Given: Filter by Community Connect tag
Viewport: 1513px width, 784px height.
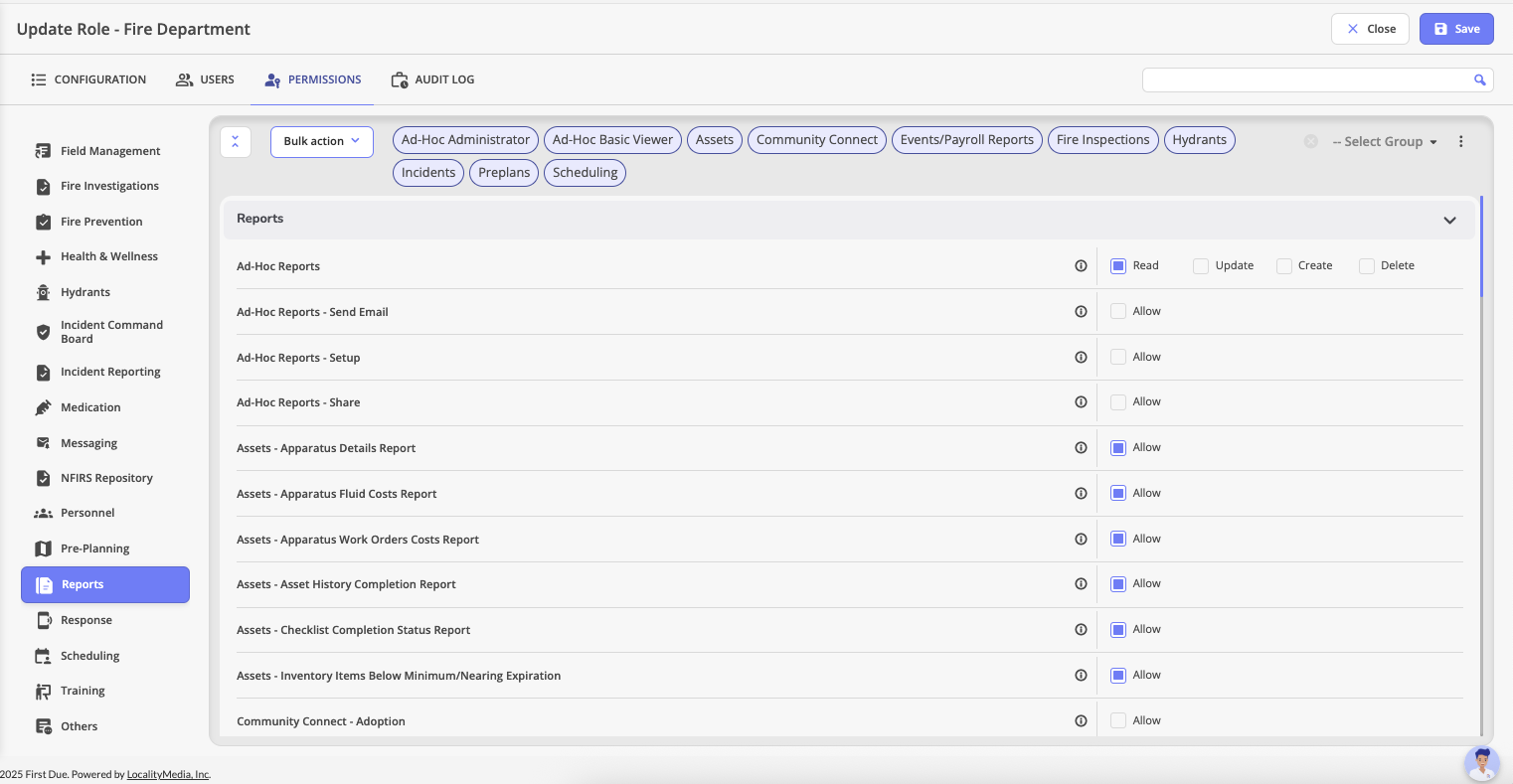Looking at the screenshot, I should click(x=817, y=140).
